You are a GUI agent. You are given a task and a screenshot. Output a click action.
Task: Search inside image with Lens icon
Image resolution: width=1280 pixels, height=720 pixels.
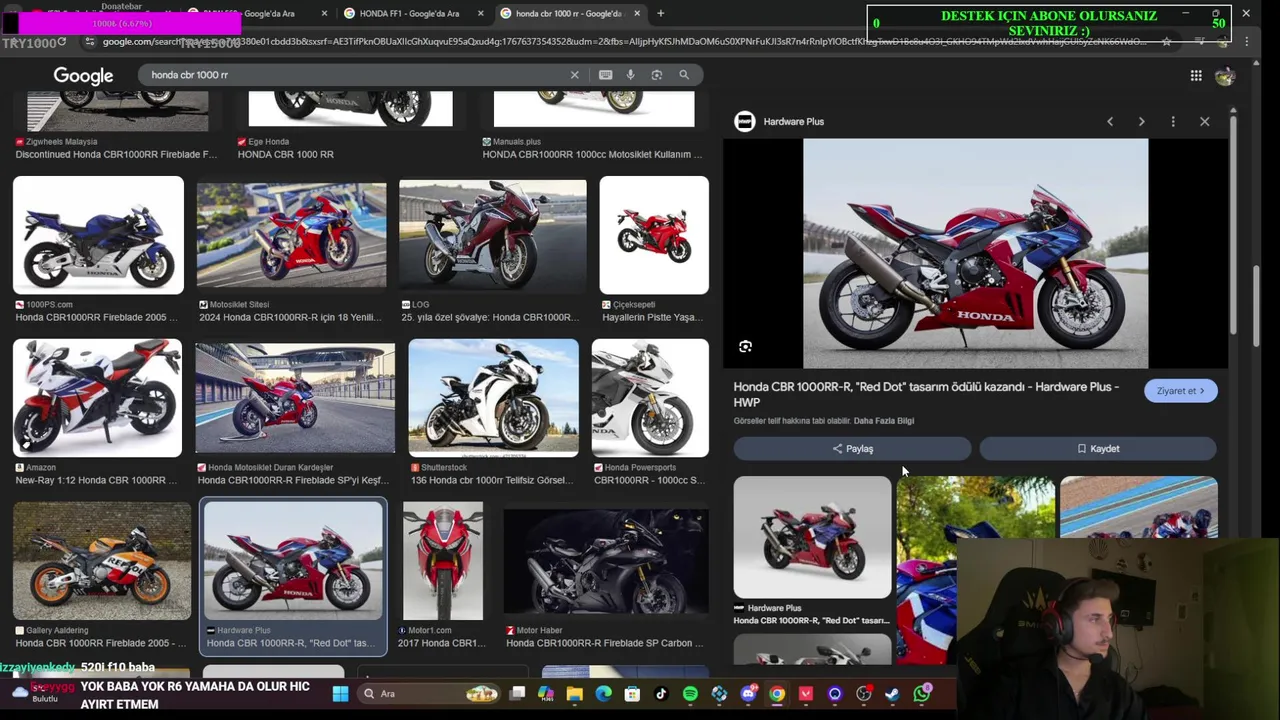tap(745, 347)
